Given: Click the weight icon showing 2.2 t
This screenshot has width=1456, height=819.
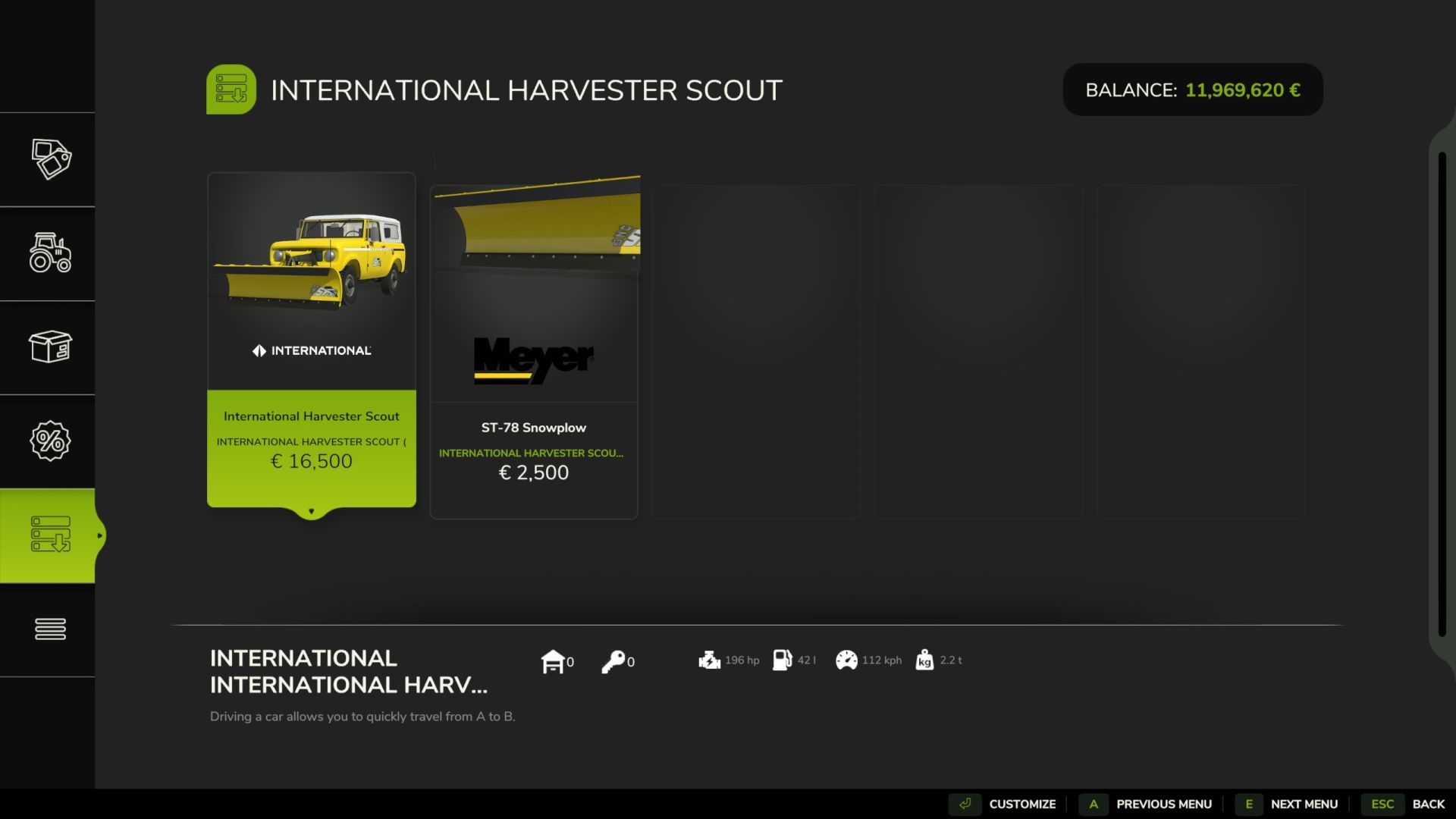Looking at the screenshot, I should click(924, 660).
